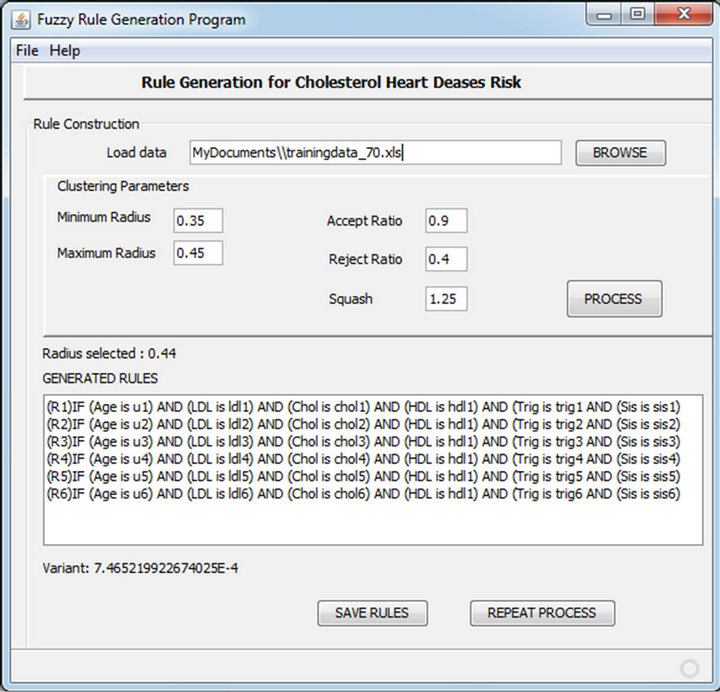Click the Maximum Radius label
The height and width of the screenshot is (692, 720).
[106, 253]
